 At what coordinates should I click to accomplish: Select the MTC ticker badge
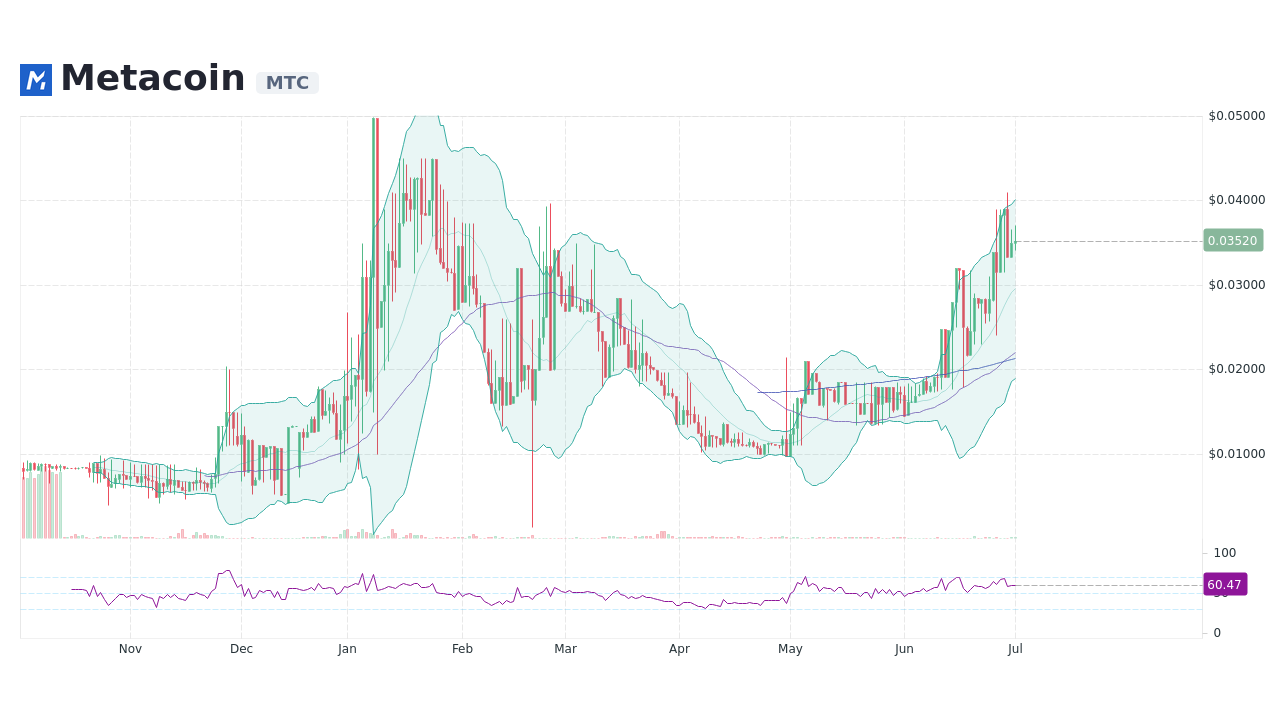tap(287, 83)
